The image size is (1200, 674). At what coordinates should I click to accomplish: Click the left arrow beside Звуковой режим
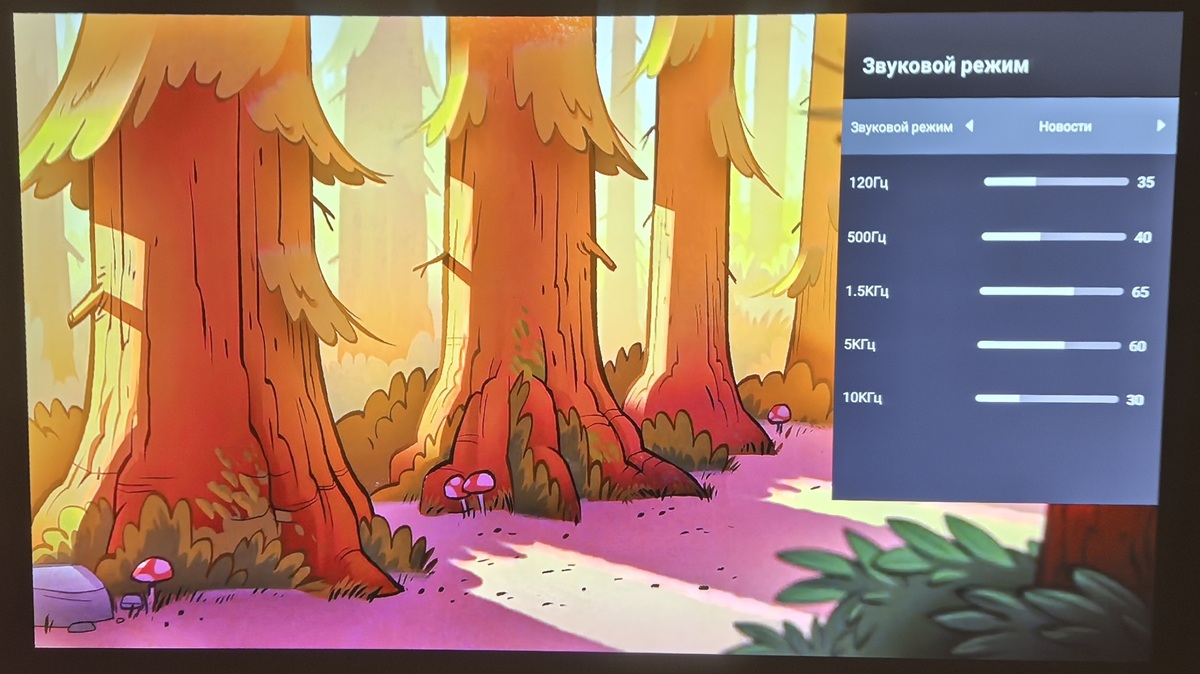969,127
